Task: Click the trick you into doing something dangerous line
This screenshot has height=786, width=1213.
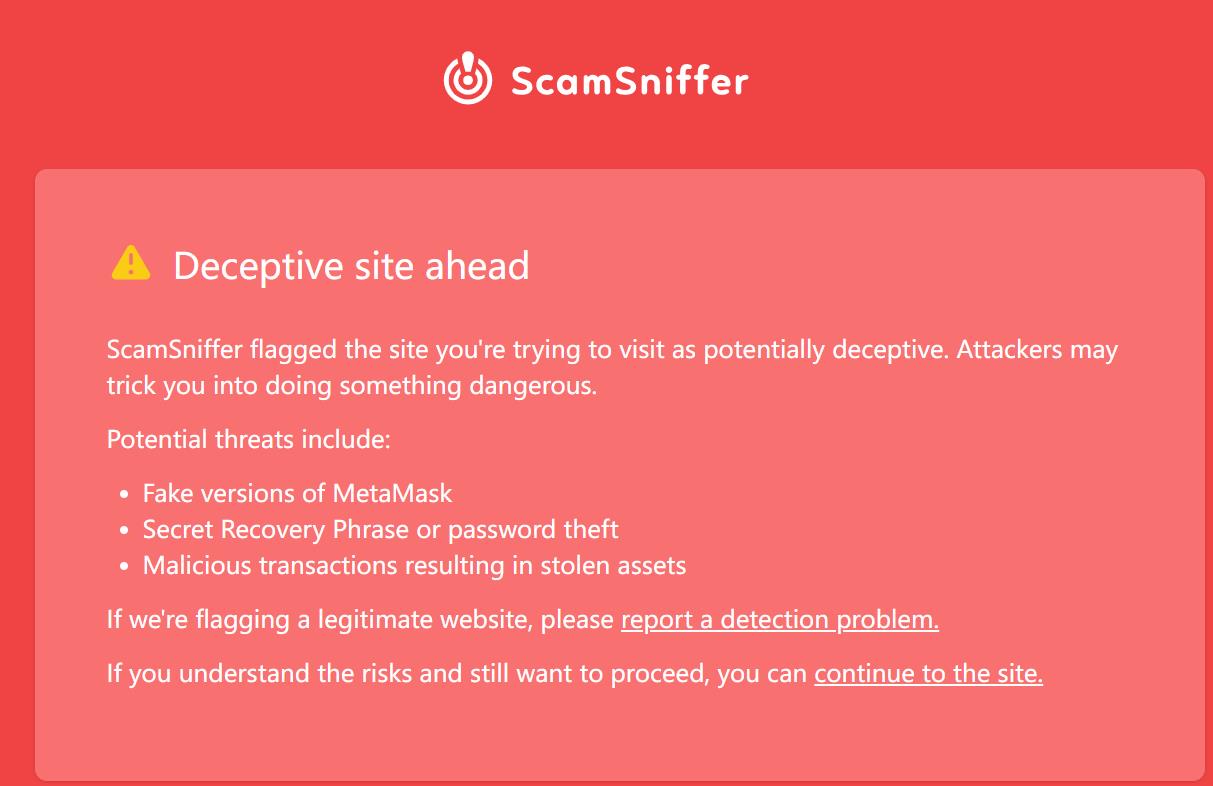Action: pos(351,386)
